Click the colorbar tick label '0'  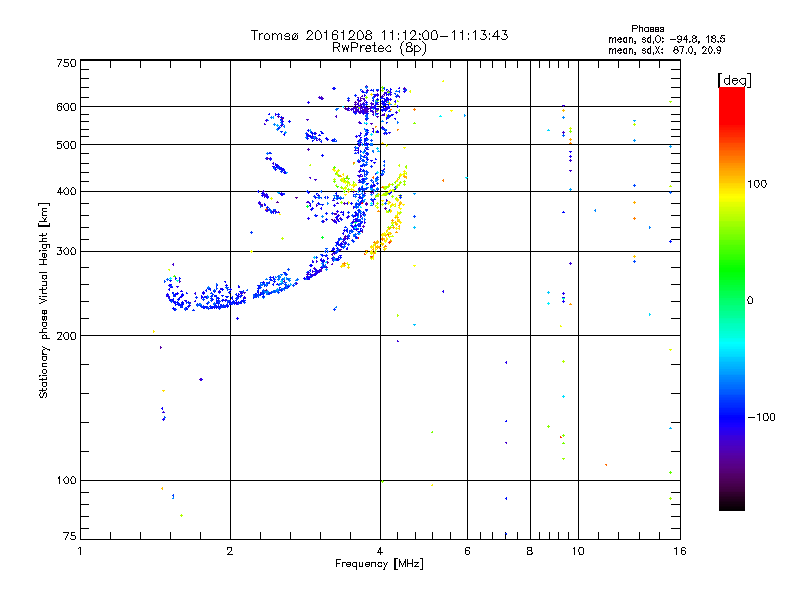coord(750,300)
